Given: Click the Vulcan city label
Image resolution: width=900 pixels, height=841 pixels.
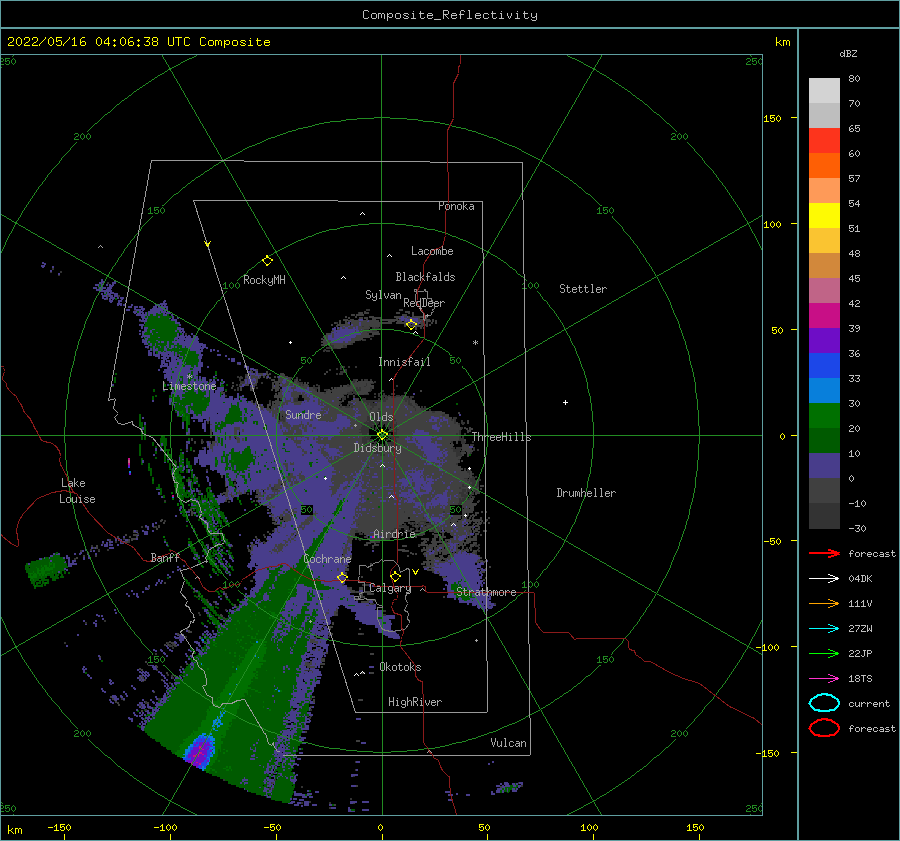Looking at the screenshot, I should coord(509,743).
